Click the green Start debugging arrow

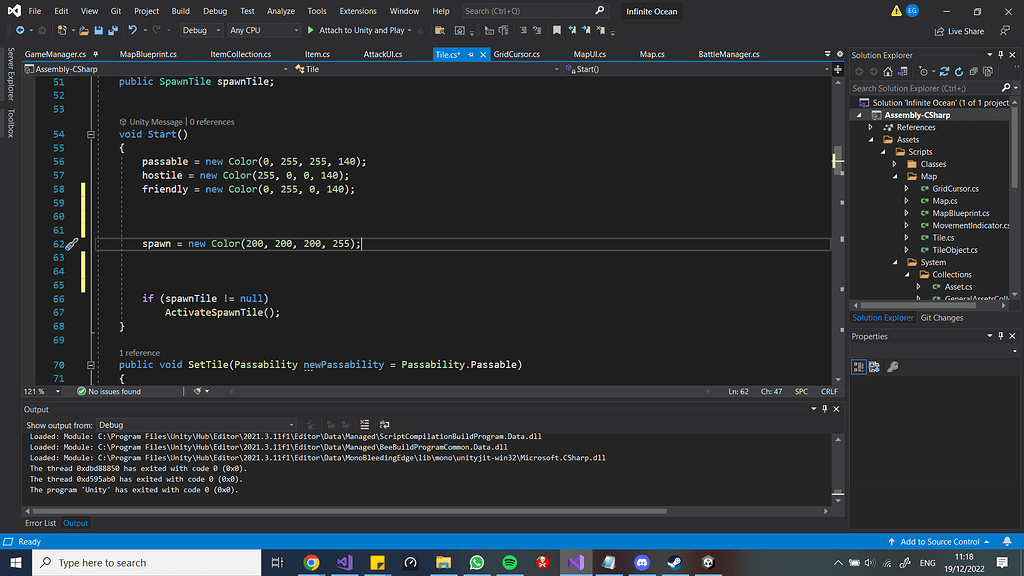tap(310, 31)
